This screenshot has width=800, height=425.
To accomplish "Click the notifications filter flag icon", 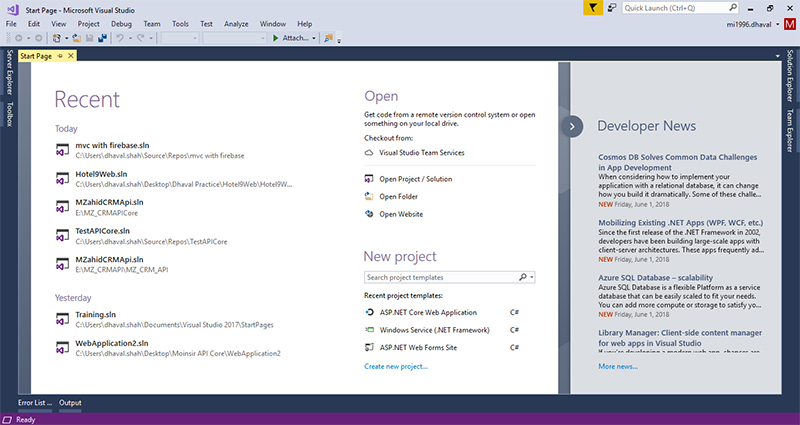I will [592, 8].
